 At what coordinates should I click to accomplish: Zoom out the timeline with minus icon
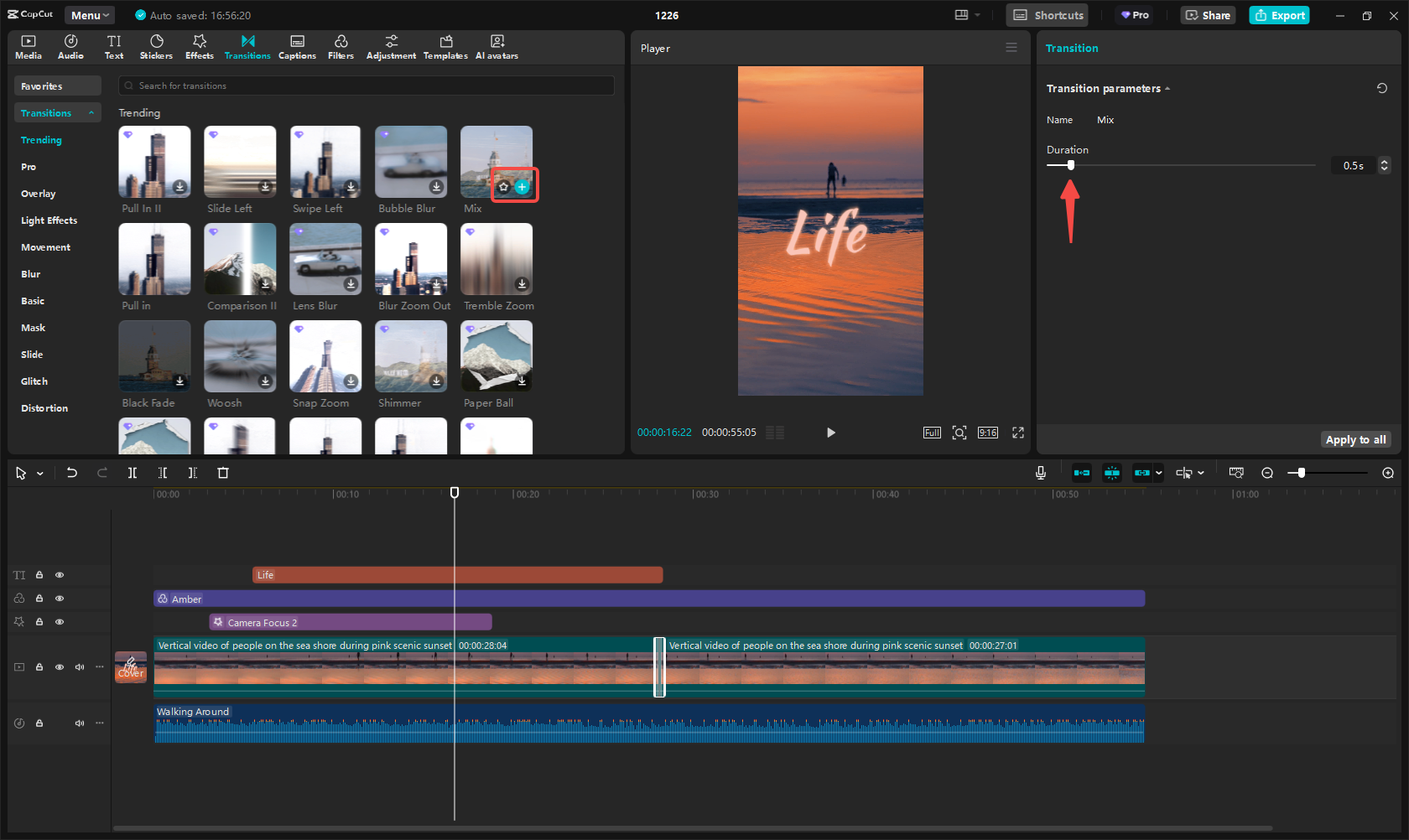[x=1267, y=473]
